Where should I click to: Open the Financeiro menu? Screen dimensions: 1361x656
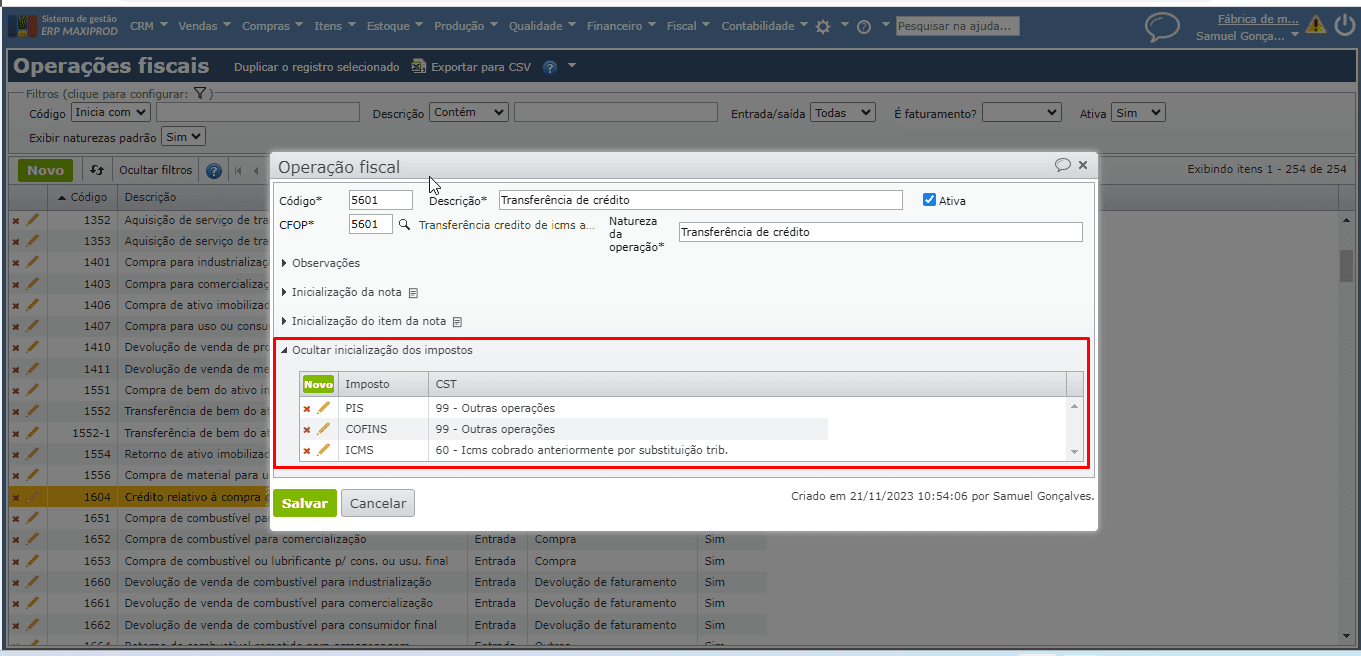click(622, 26)
